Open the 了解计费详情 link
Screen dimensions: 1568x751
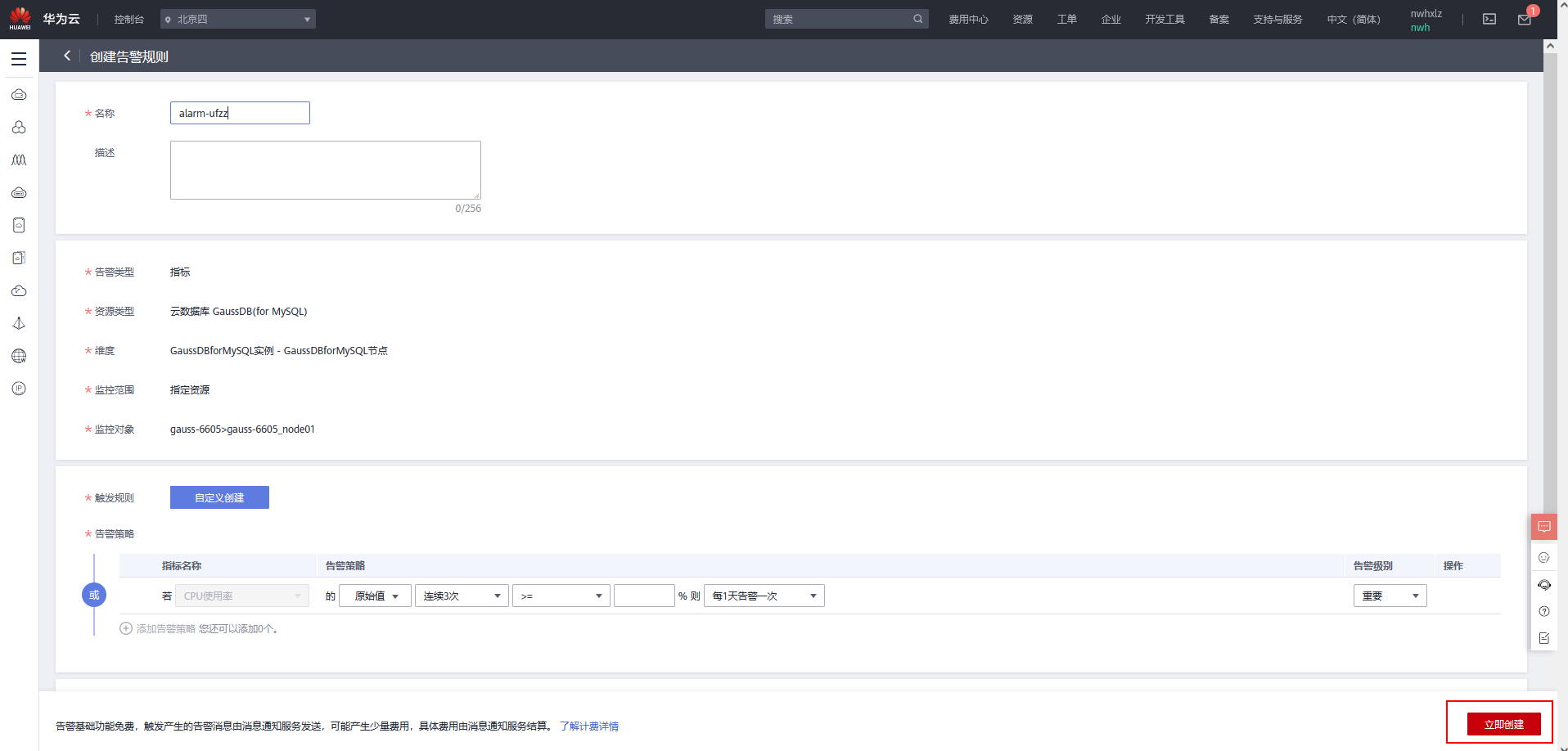(589, 726)
